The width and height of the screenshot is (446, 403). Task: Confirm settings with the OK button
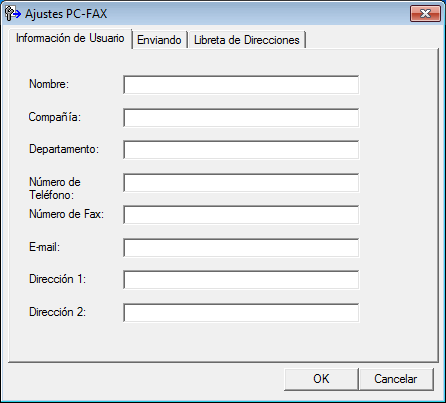click(x=321, y=379)
